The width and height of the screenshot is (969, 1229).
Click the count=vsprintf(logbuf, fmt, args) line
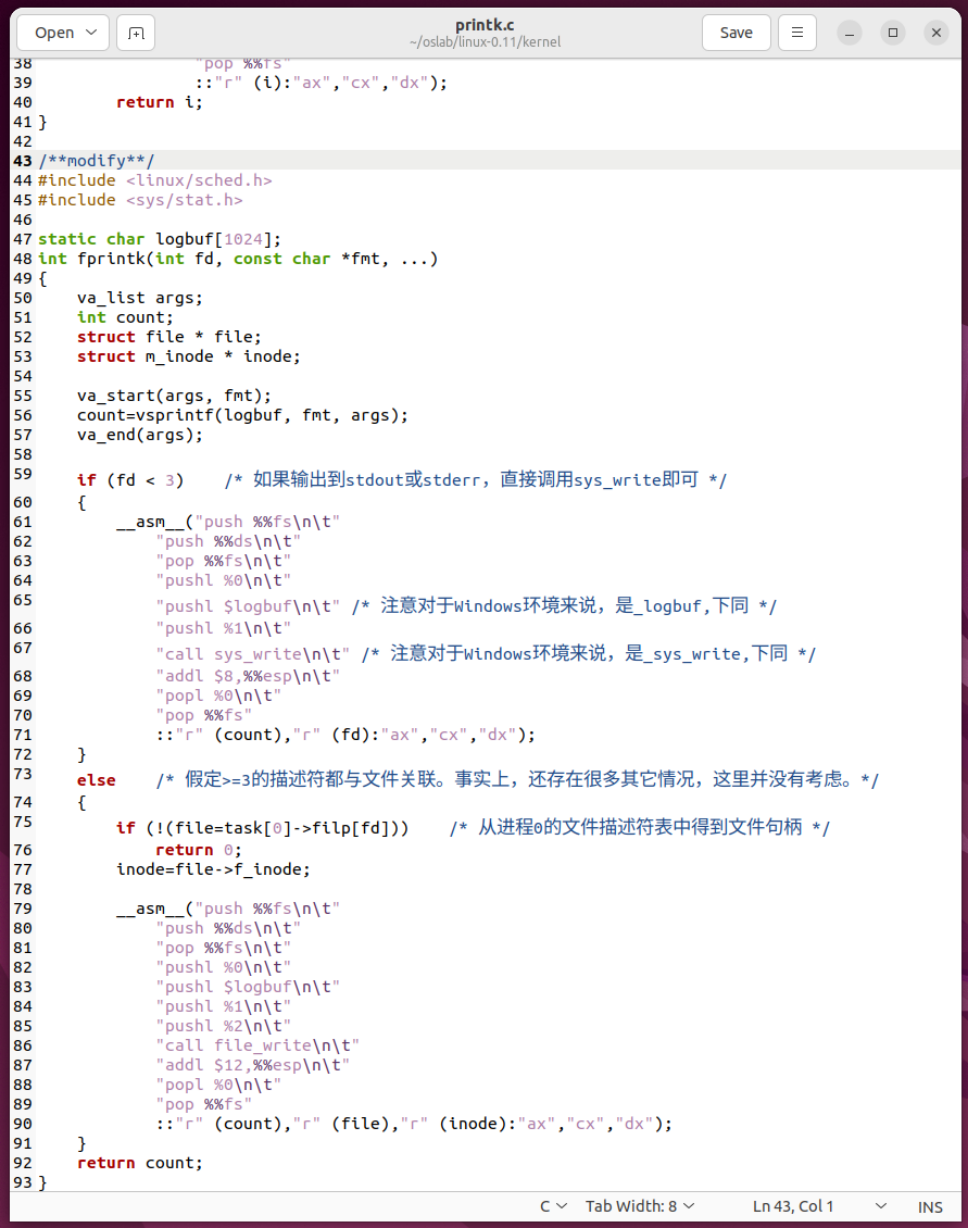pyautogui.click(x=243, y=415)
